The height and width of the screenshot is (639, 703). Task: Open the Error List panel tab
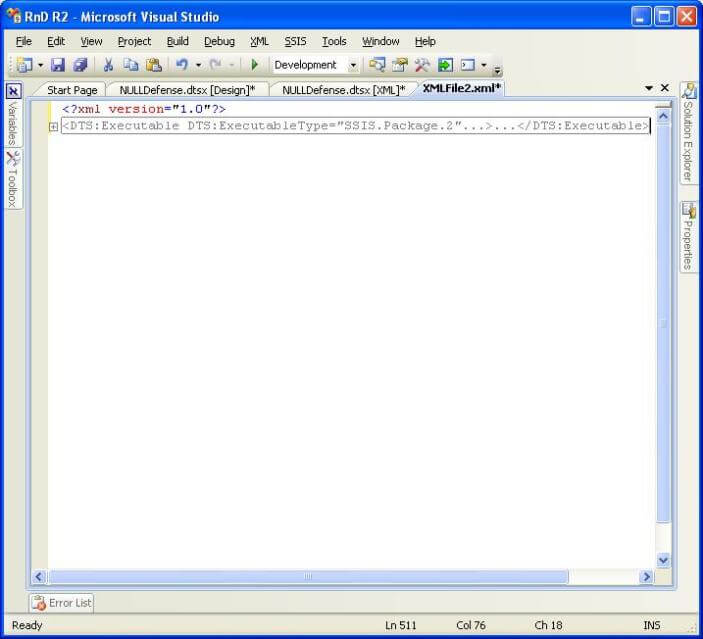pos(62,603)
